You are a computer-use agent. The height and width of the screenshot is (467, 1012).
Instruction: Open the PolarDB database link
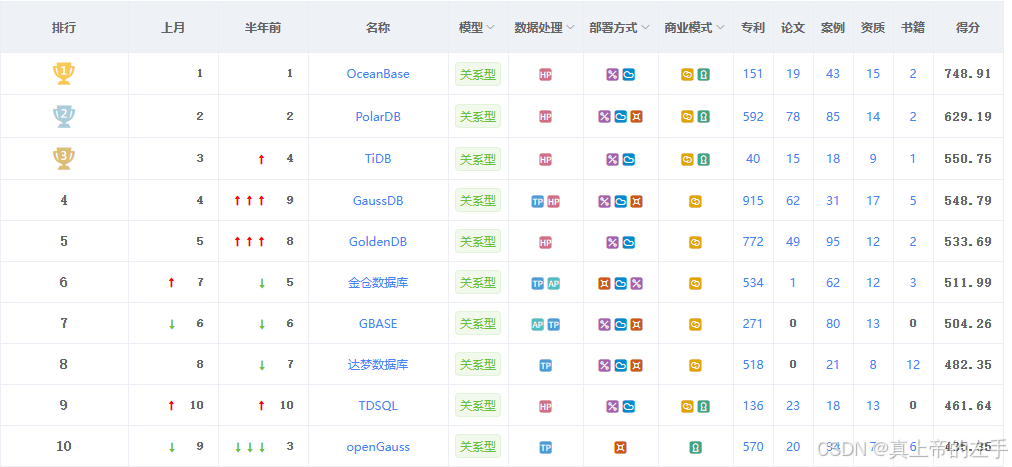click(378, 117)
